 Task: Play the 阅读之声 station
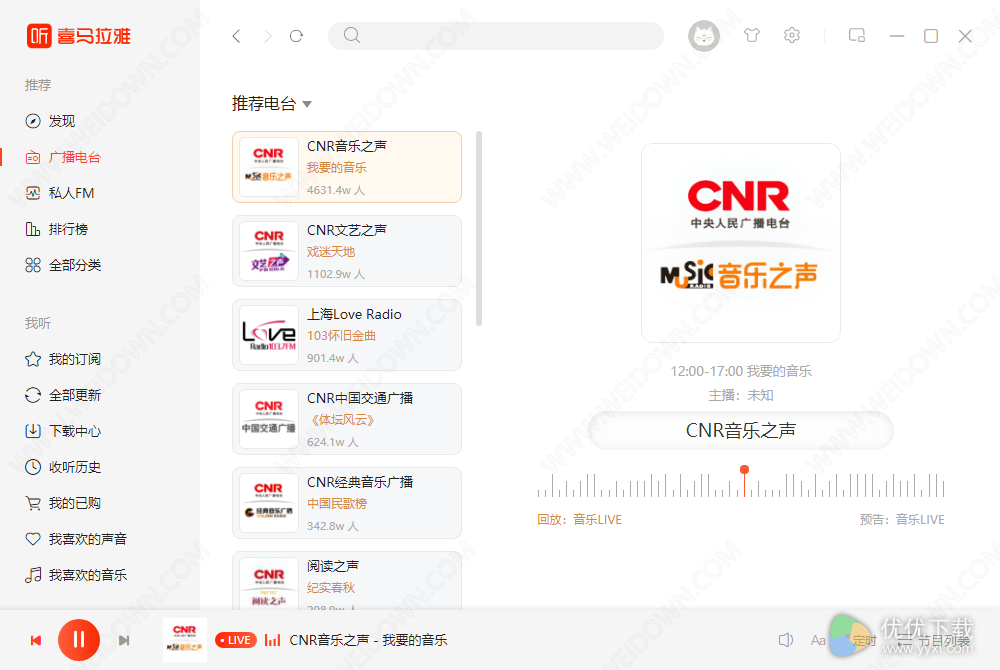click(347, 580)
